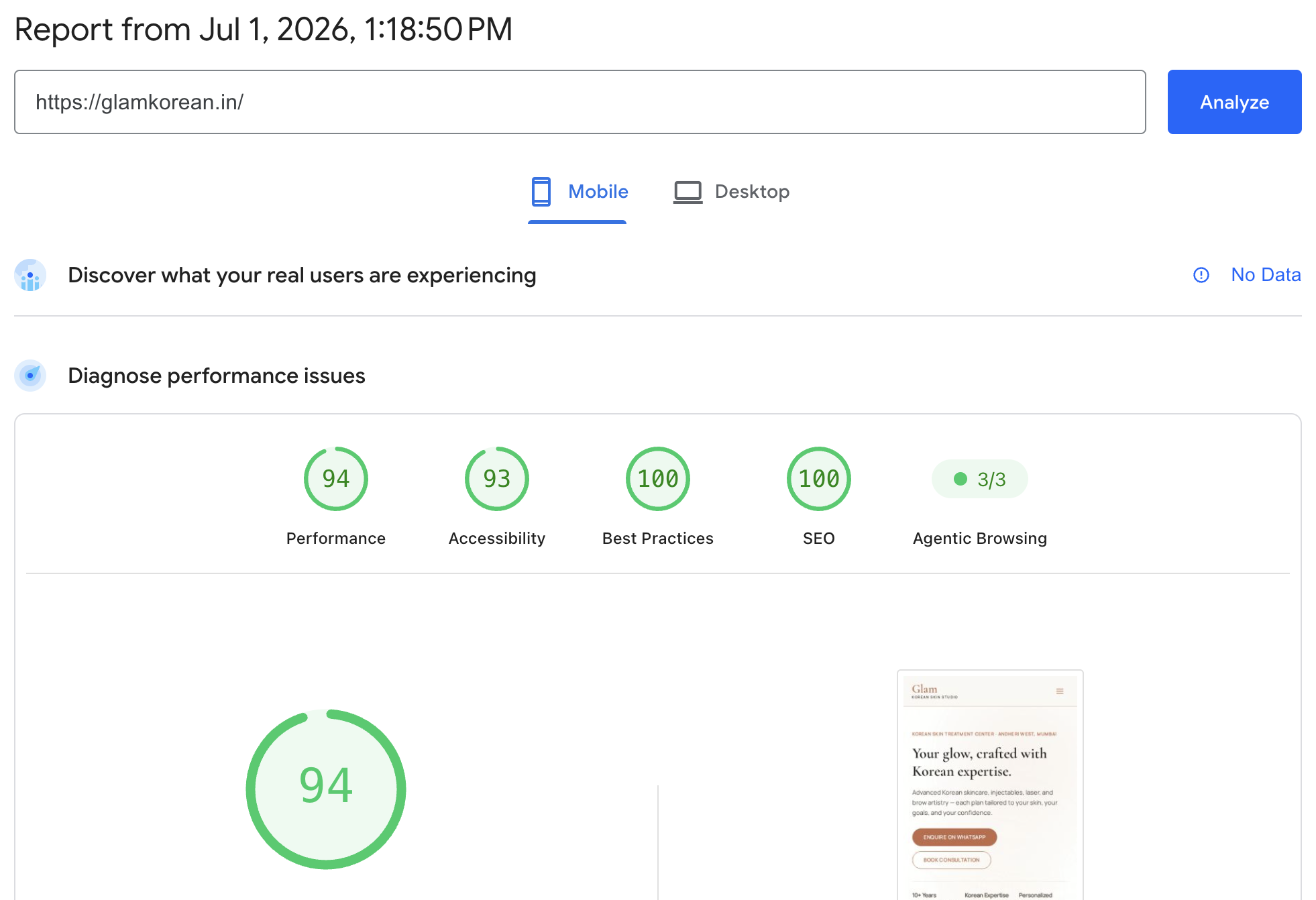Click the Accessibility label

coord(497,539)
